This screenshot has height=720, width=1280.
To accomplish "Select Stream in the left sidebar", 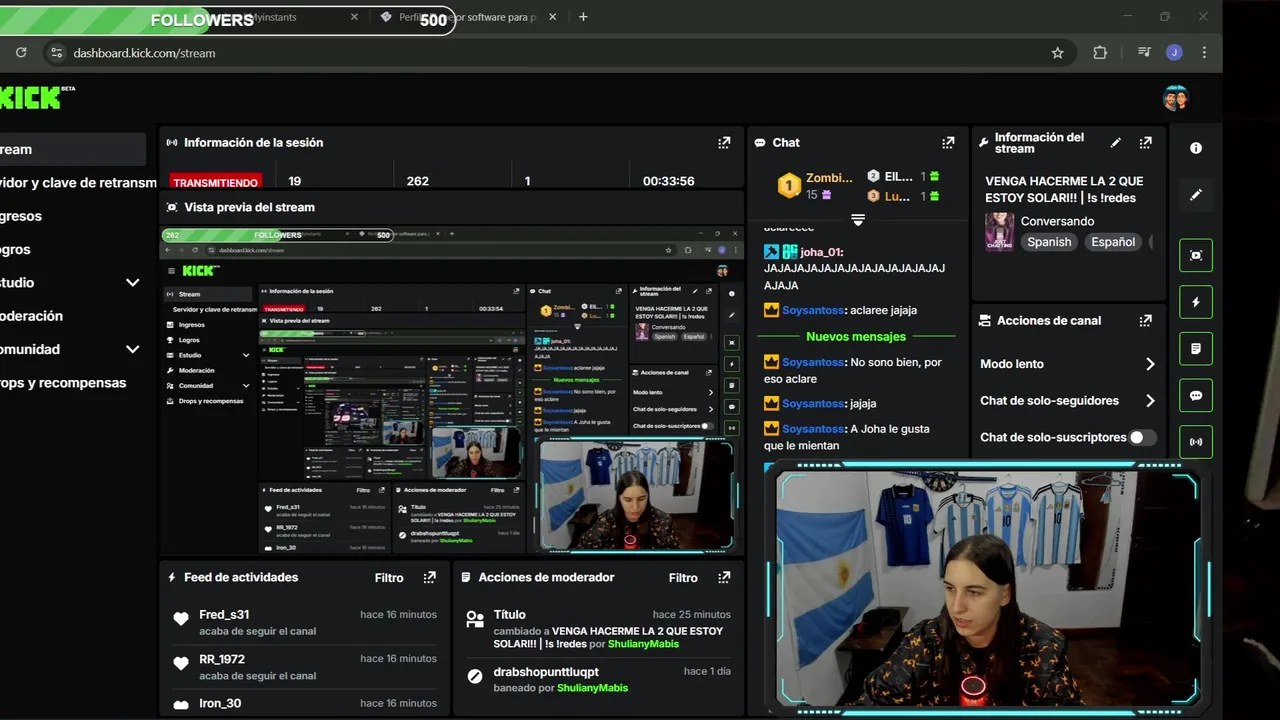I will click(72, 149).
